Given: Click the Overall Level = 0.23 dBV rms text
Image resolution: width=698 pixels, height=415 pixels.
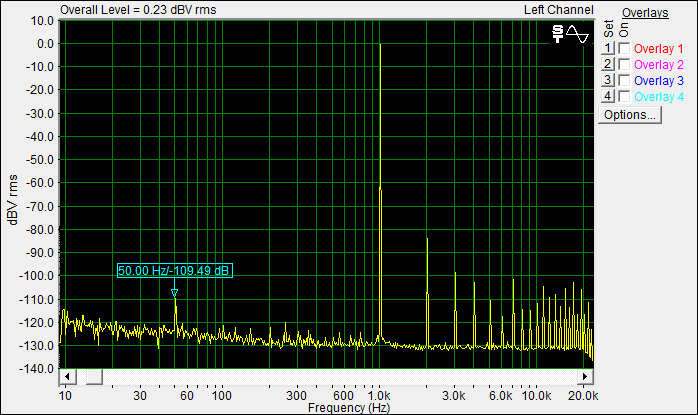Looking at the screenshot, I should coord(138,10).
